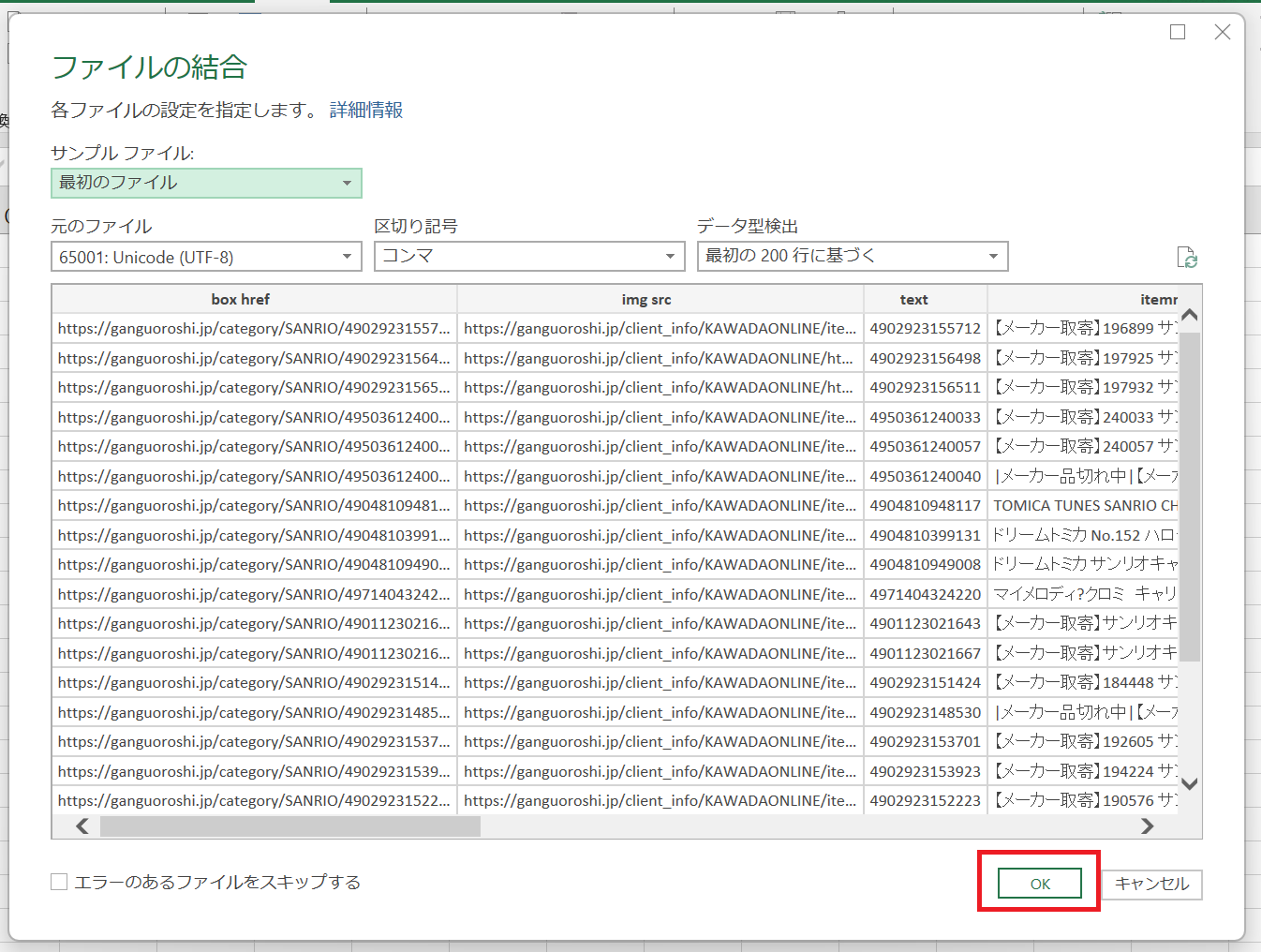Maximize the Combine Files dialog
The width and height of the screenshot is (1261, 952).
point(1178,33)
